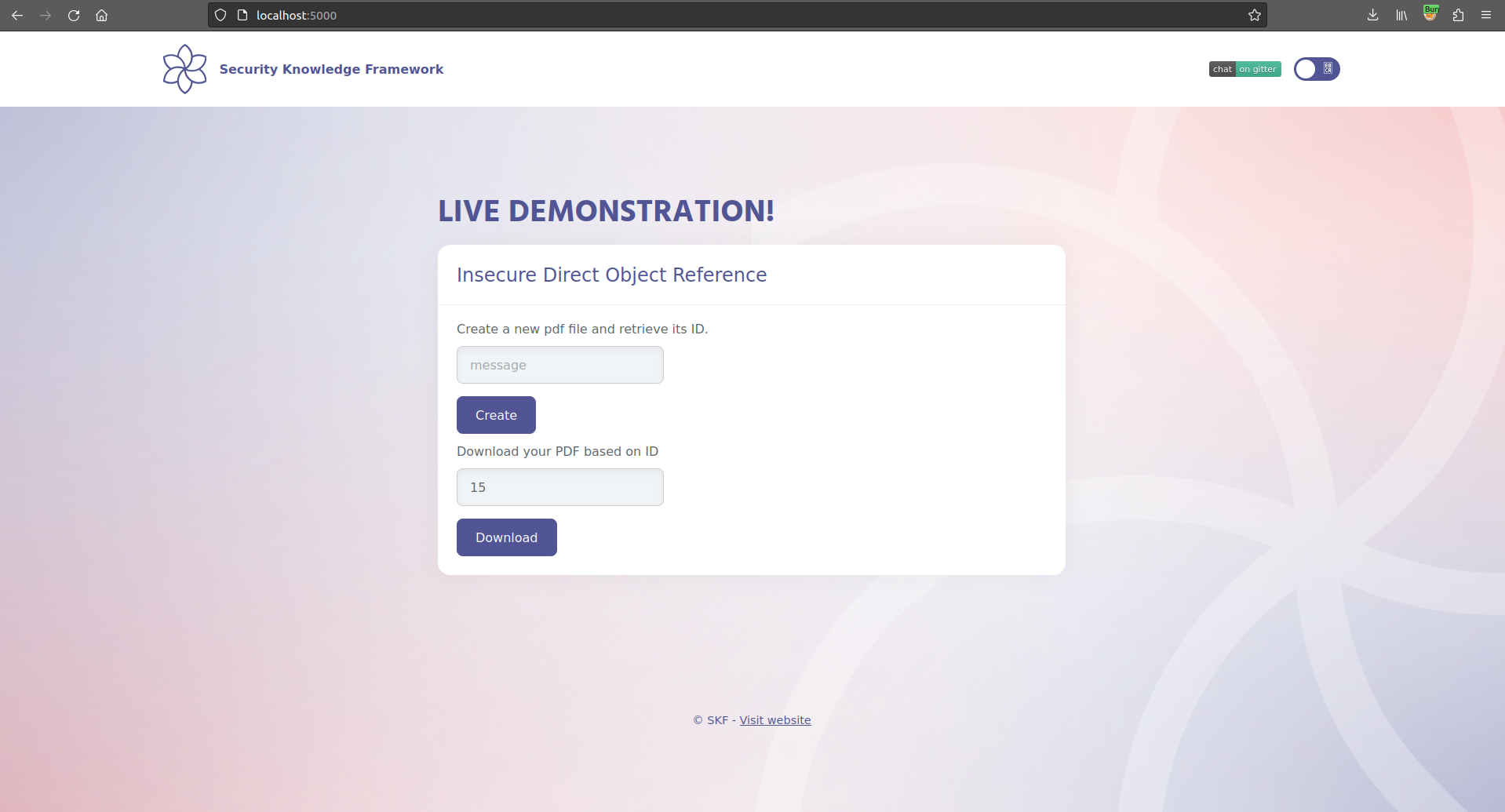Click the 'Download your PDF based on ID' label

pyautogui.click(x=557, y=451)
